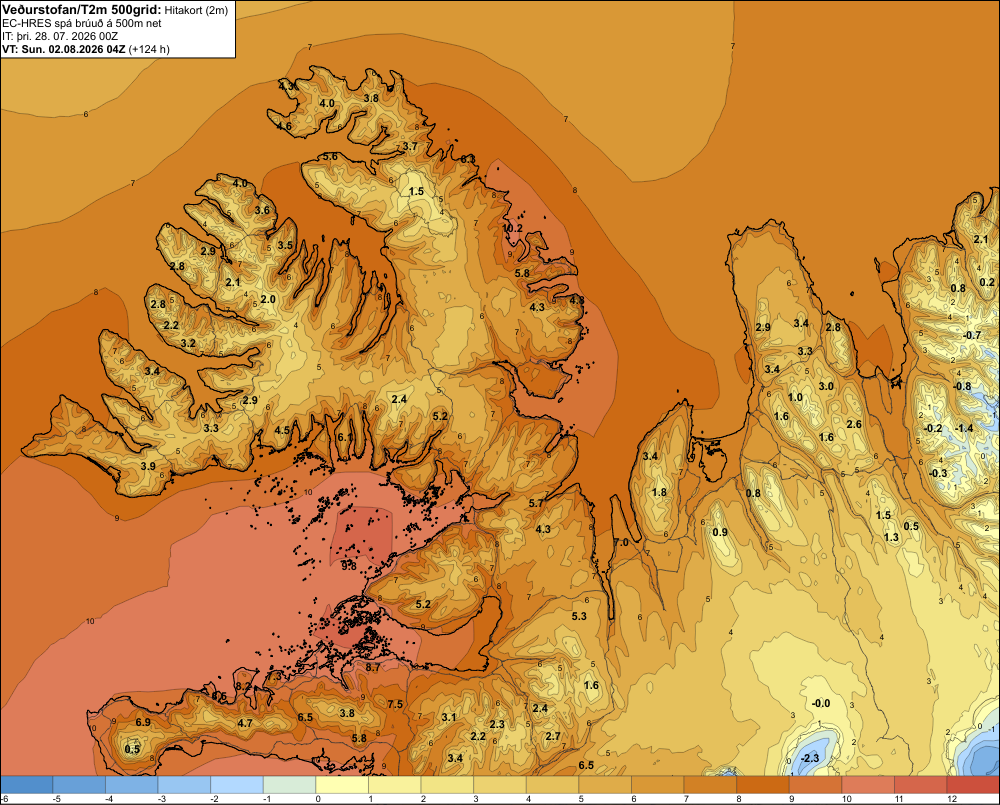This screenshot has width=1000, height=805.
Task: Click the temperature value 2.0
Action: point(268,299)
